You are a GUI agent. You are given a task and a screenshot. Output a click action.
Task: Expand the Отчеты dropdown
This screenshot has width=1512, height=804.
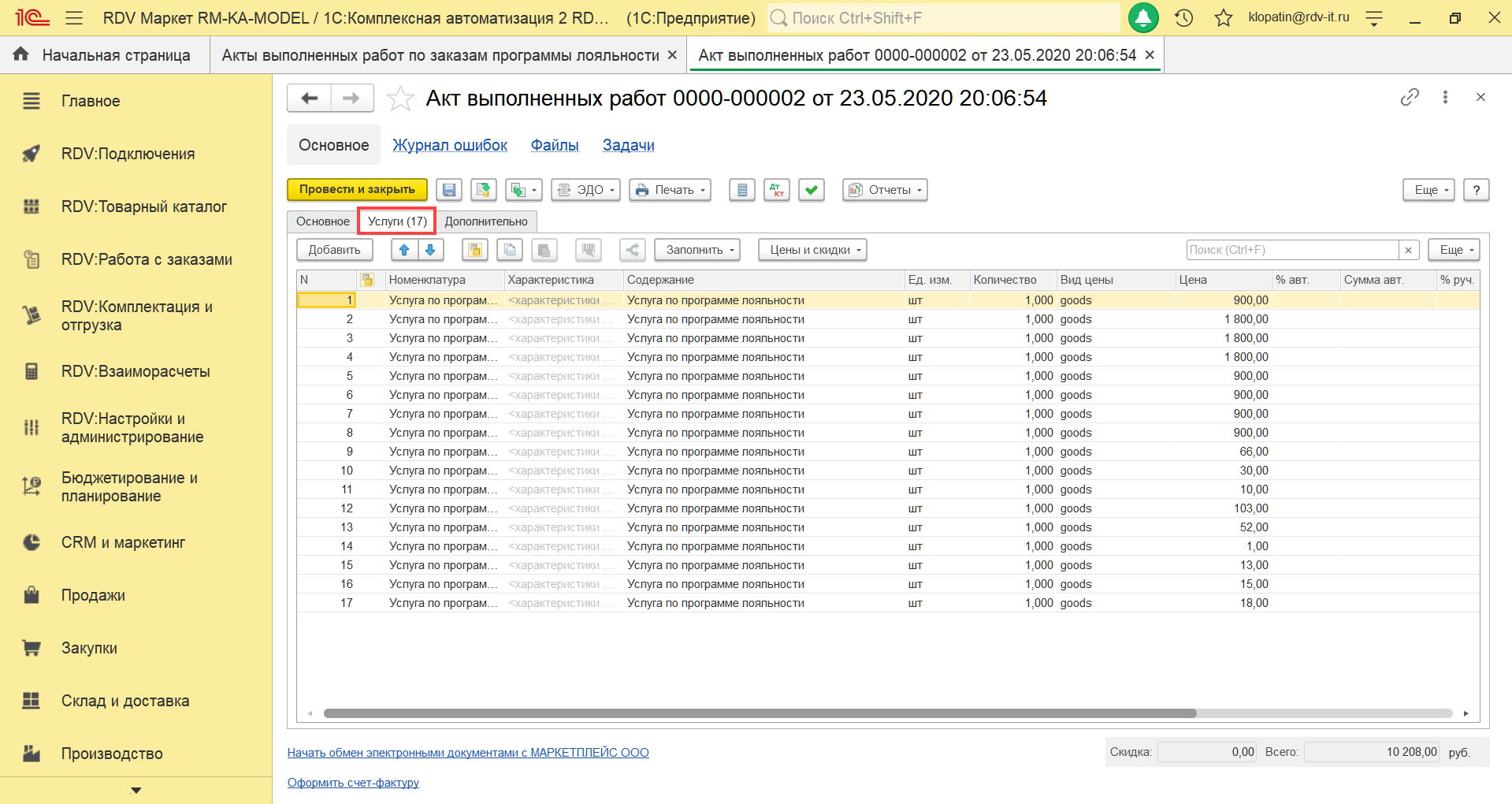(x=884, y=190)
